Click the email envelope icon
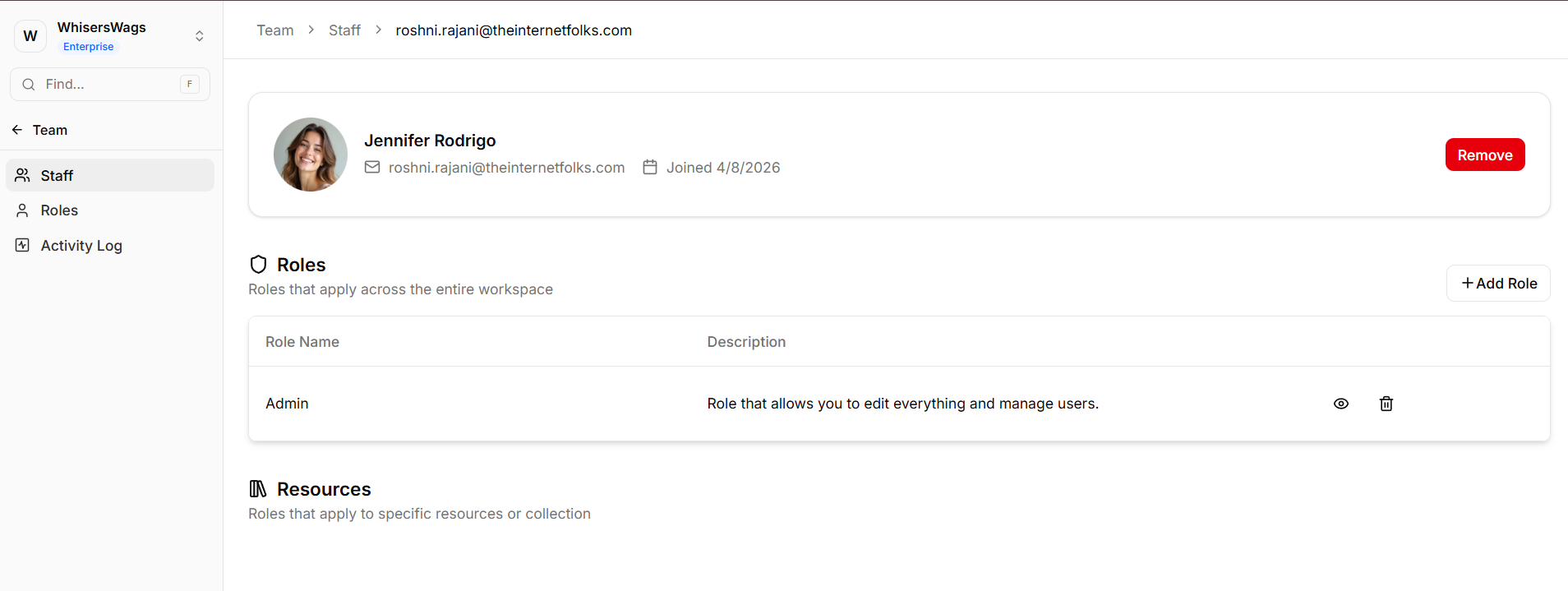Viewport: 1568px width, 591px height. 372,168
